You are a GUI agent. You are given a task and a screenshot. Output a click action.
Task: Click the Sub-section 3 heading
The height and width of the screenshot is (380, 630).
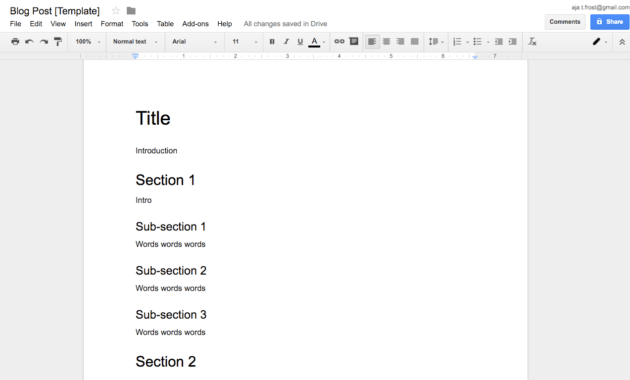click(x=171, y=315)
